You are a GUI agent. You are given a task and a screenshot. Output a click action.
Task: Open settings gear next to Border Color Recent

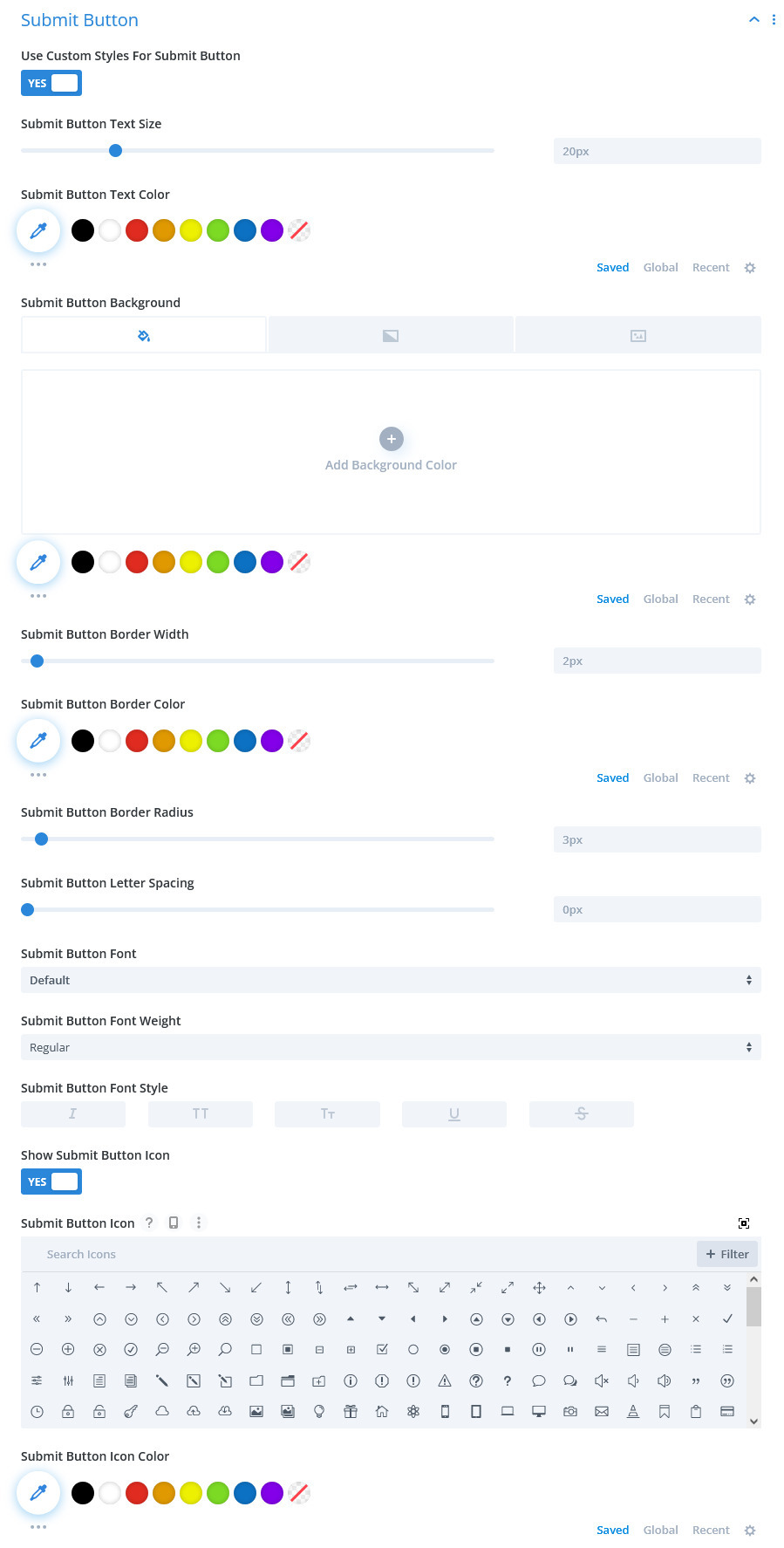tap(750, 778)
